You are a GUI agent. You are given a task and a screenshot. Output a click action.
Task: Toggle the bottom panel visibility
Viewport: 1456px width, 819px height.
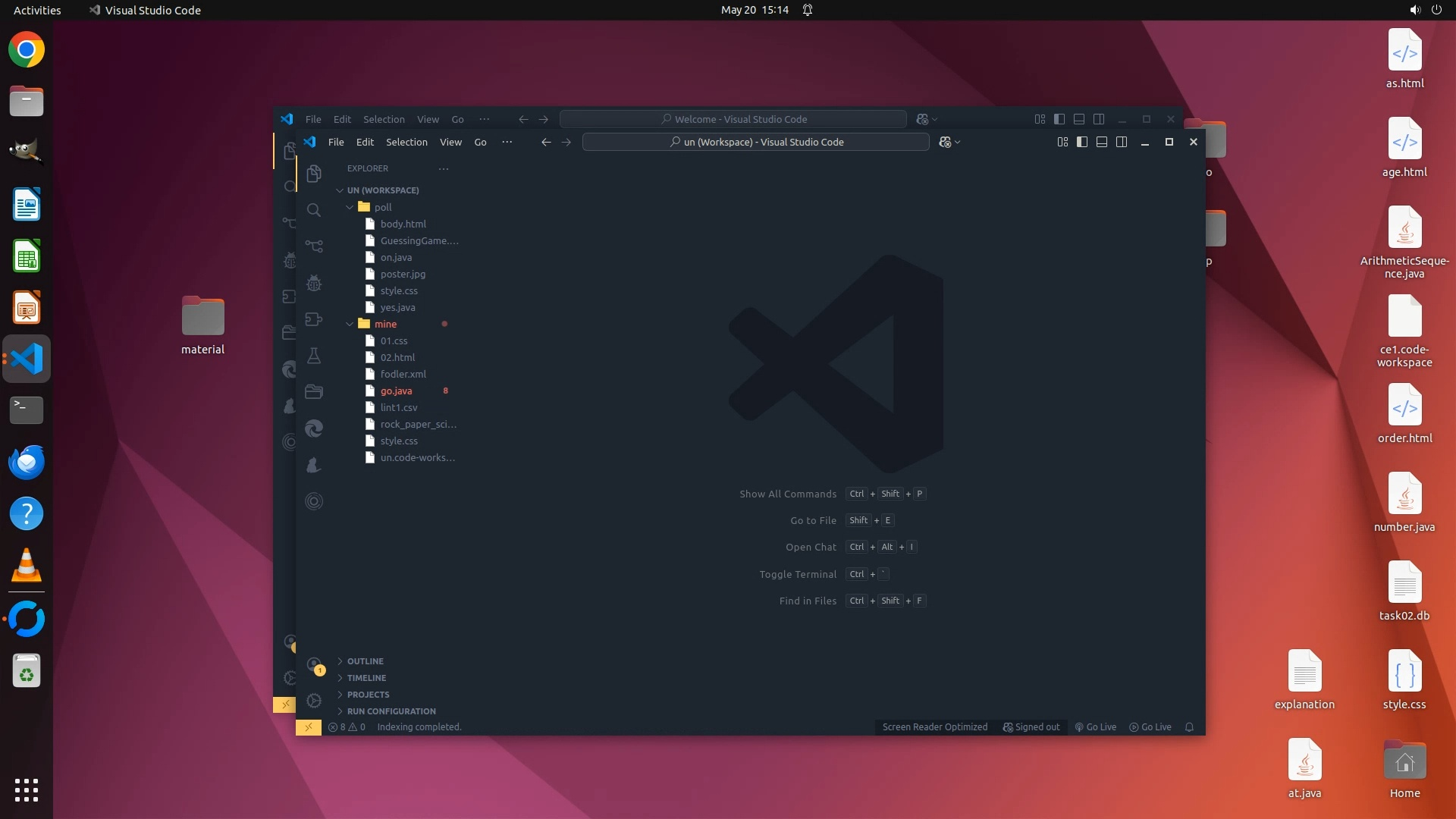1102,142
